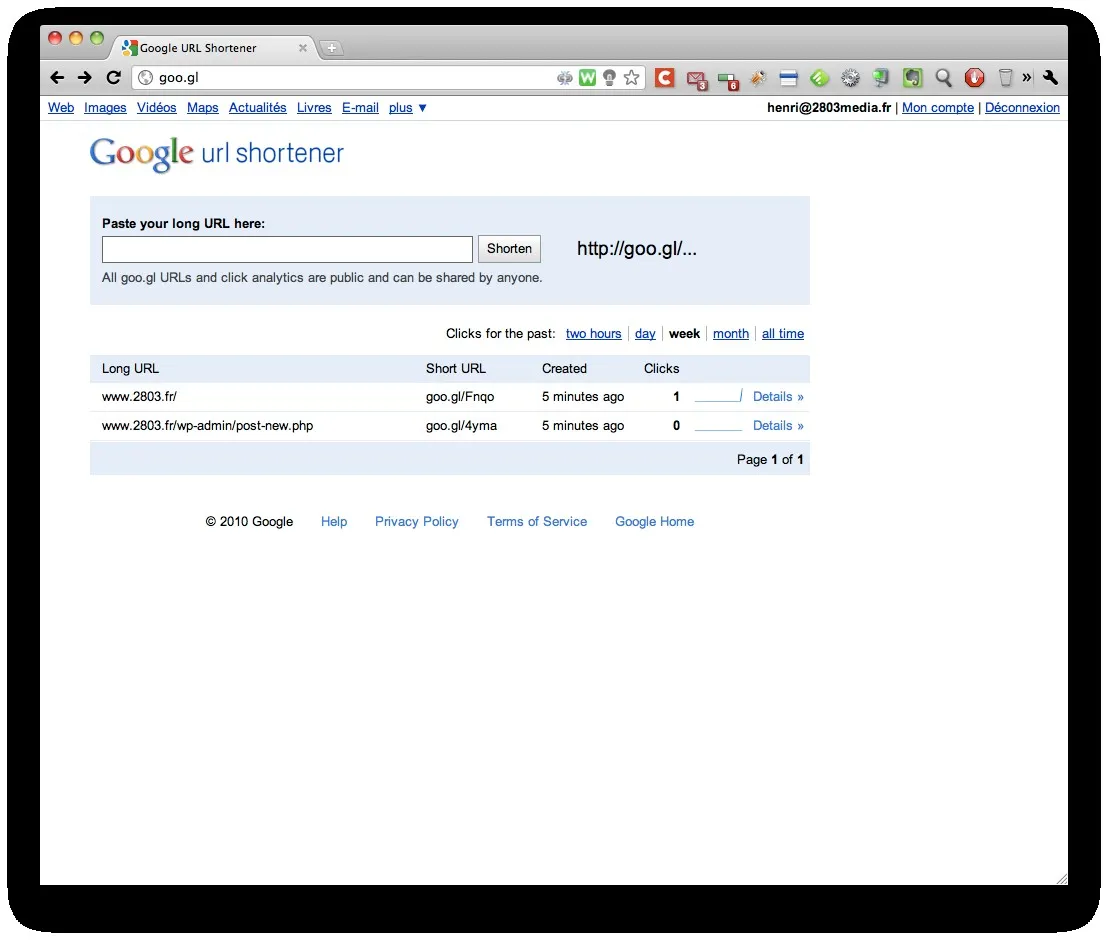Show hidden extensions with double chevron

1027,78
